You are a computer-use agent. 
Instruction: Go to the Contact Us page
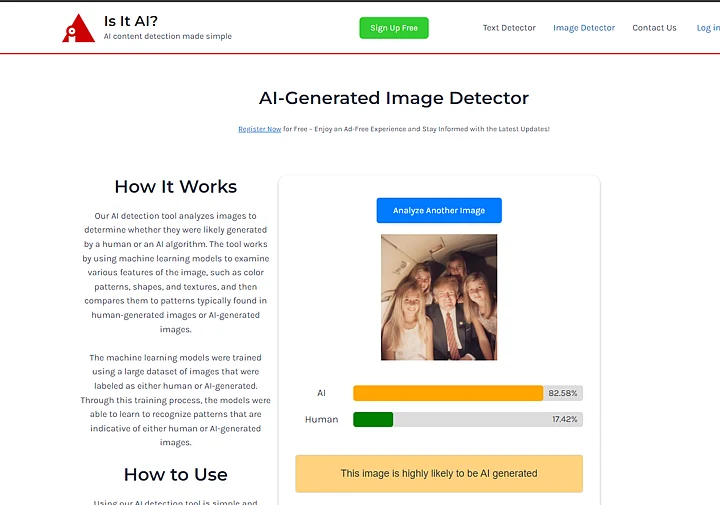pyautogui.click(x=654, y=28)
